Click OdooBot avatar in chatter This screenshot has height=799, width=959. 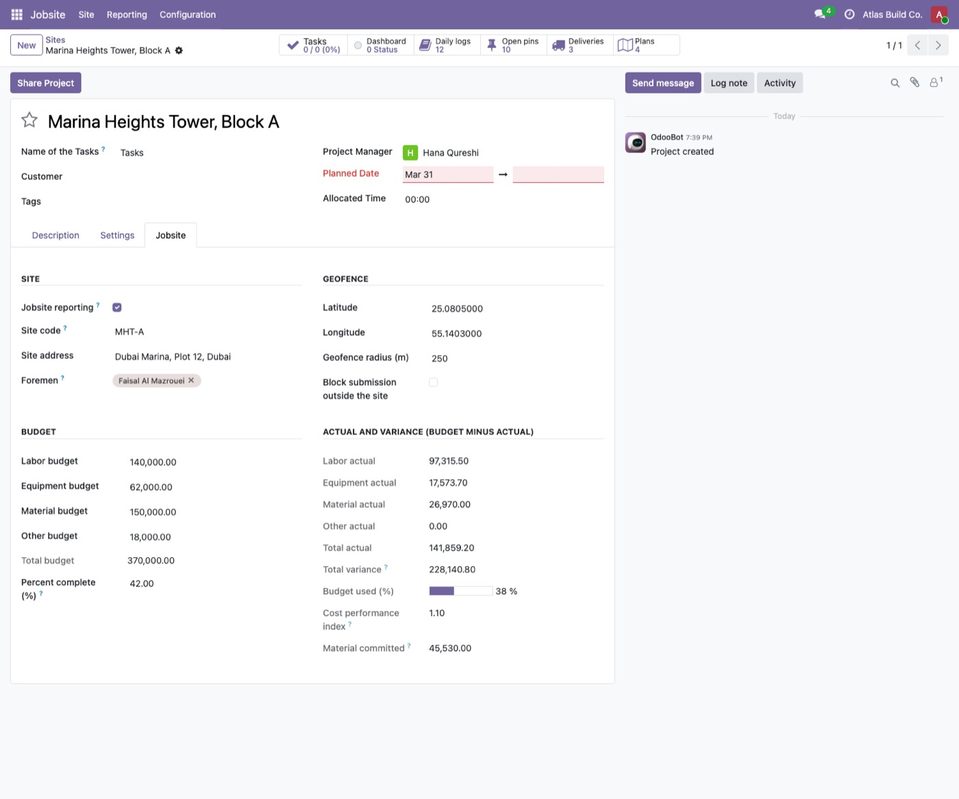[635, 143]
